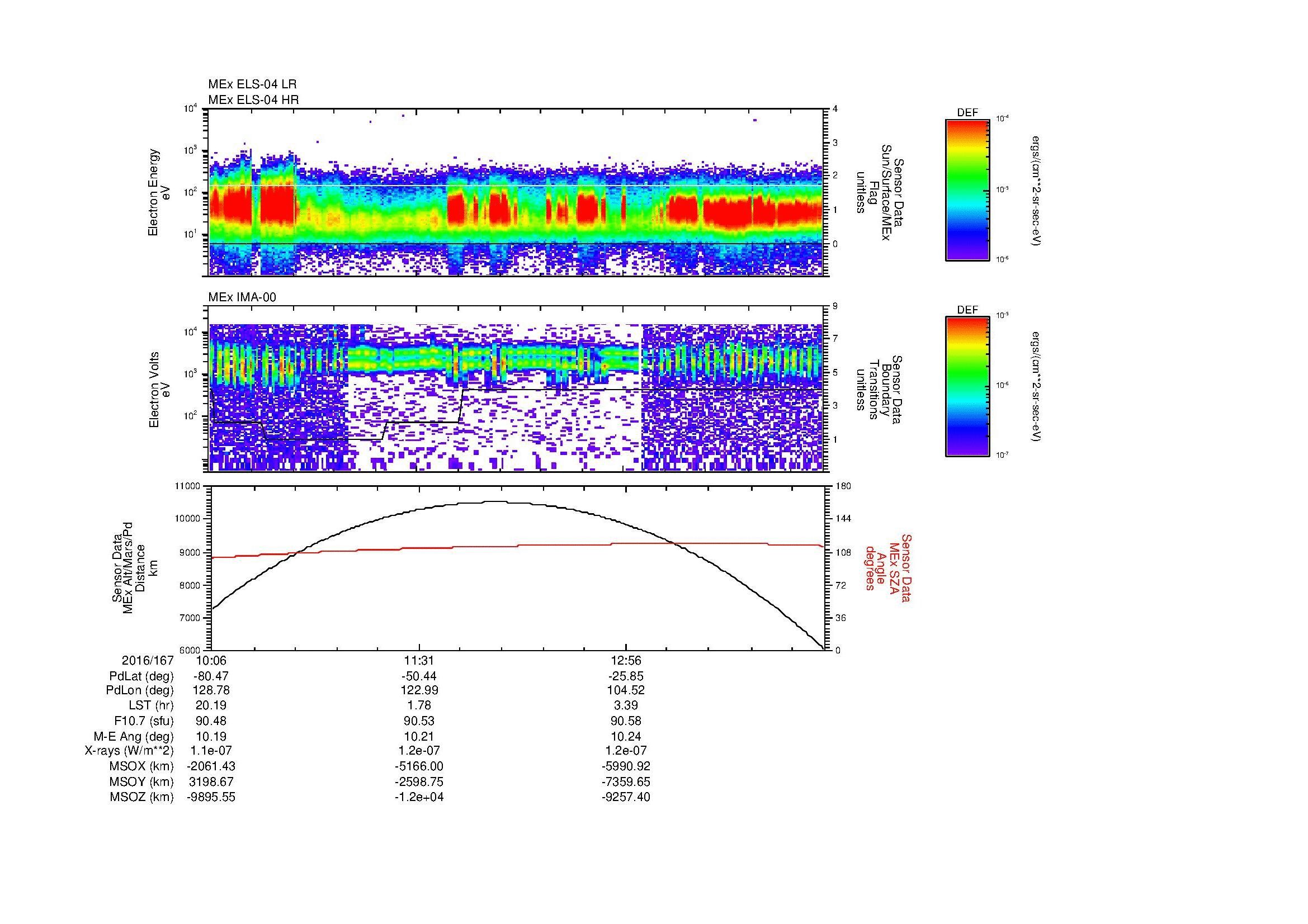Click the date label 2016/167
1308x924 pixels.
click(148, 660)
